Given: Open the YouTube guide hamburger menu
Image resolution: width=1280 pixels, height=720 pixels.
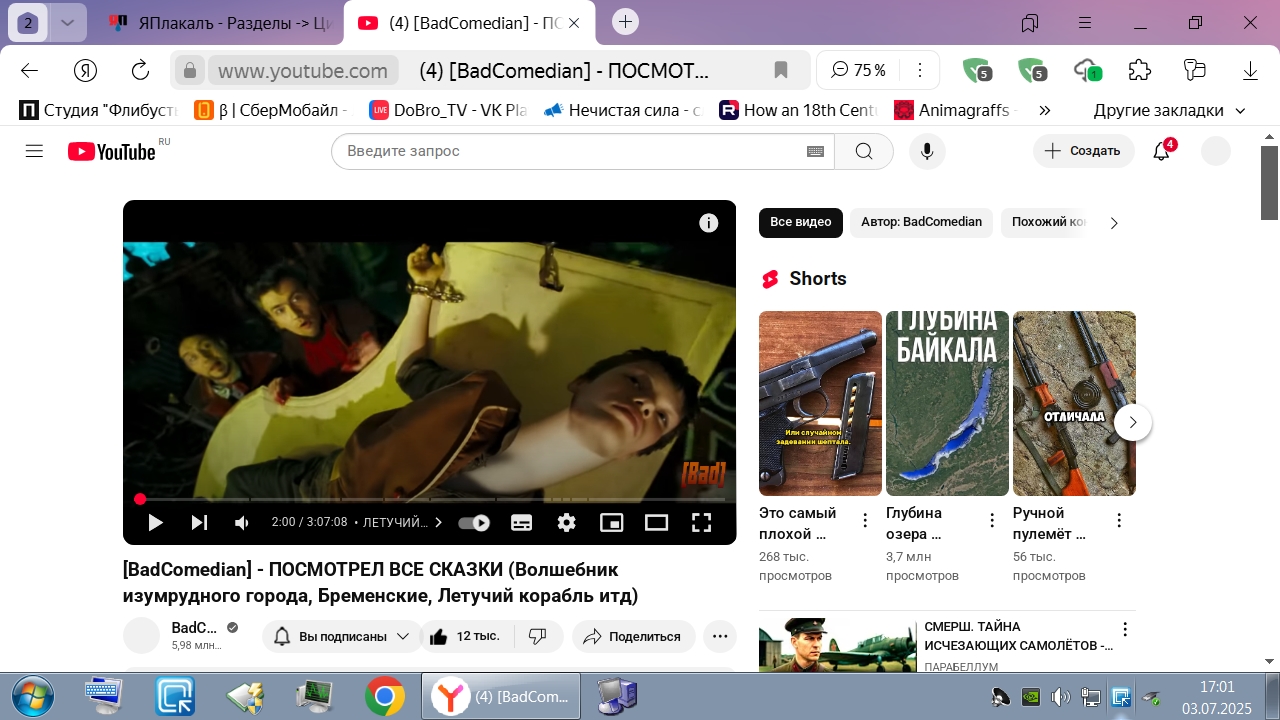Looking at the screenshot, I should 35,151.
